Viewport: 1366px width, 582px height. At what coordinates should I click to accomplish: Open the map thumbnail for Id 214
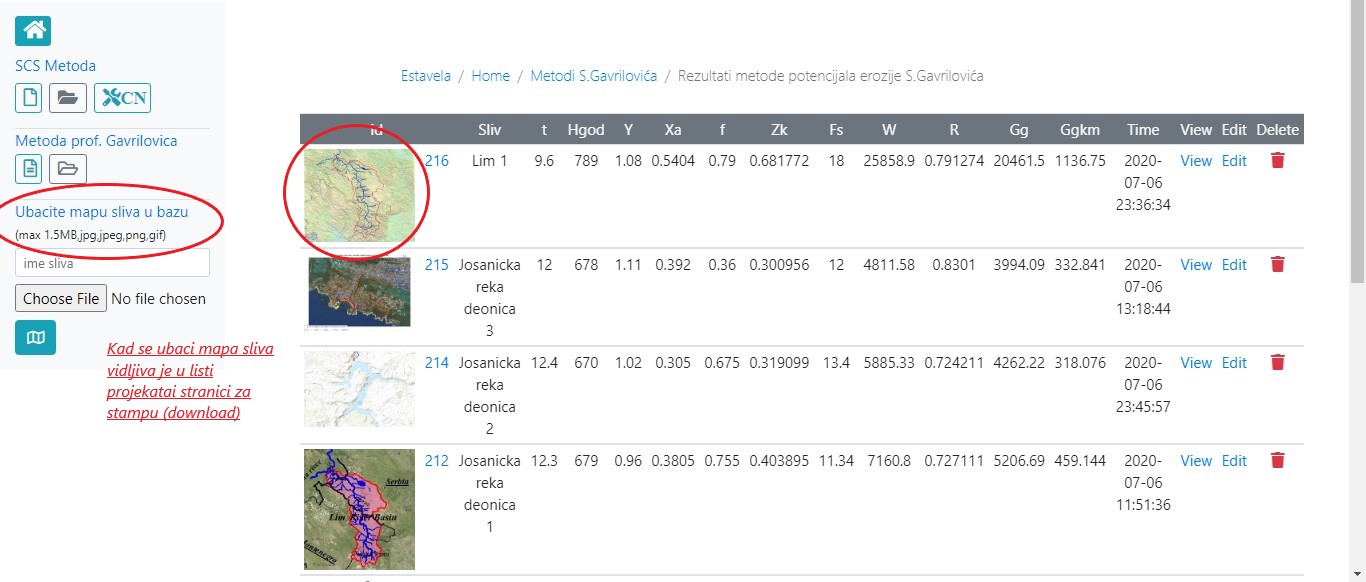(x=359, y=389)
